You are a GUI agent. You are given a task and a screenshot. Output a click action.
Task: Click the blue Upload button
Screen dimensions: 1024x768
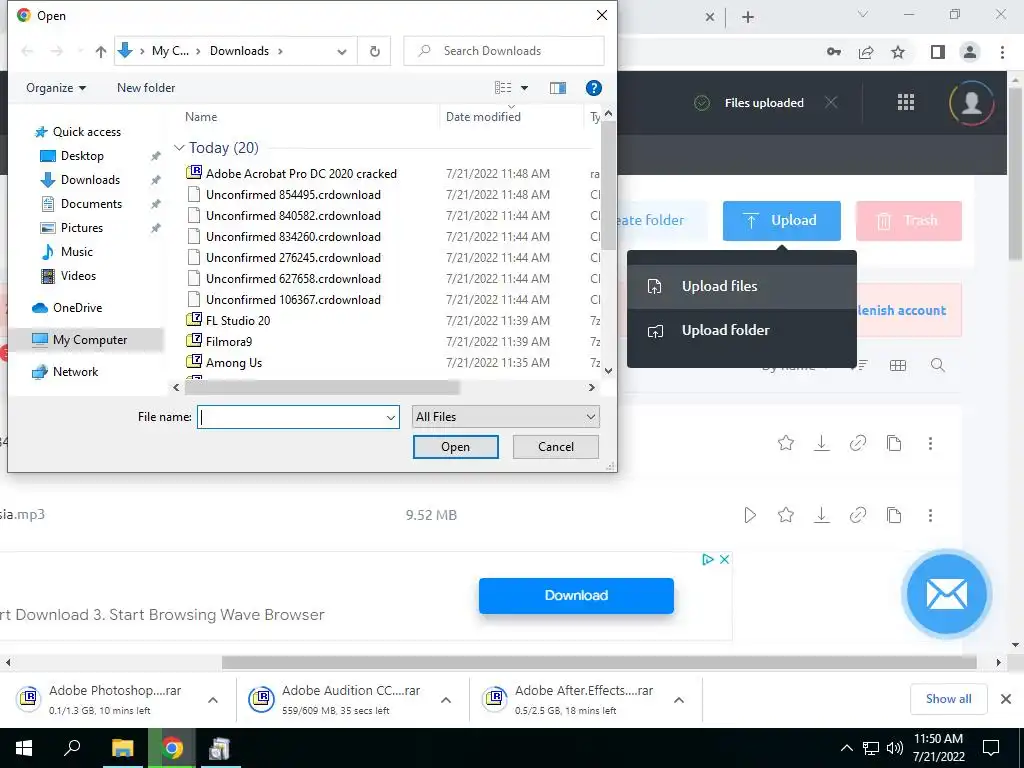click(x=781, y=221)
